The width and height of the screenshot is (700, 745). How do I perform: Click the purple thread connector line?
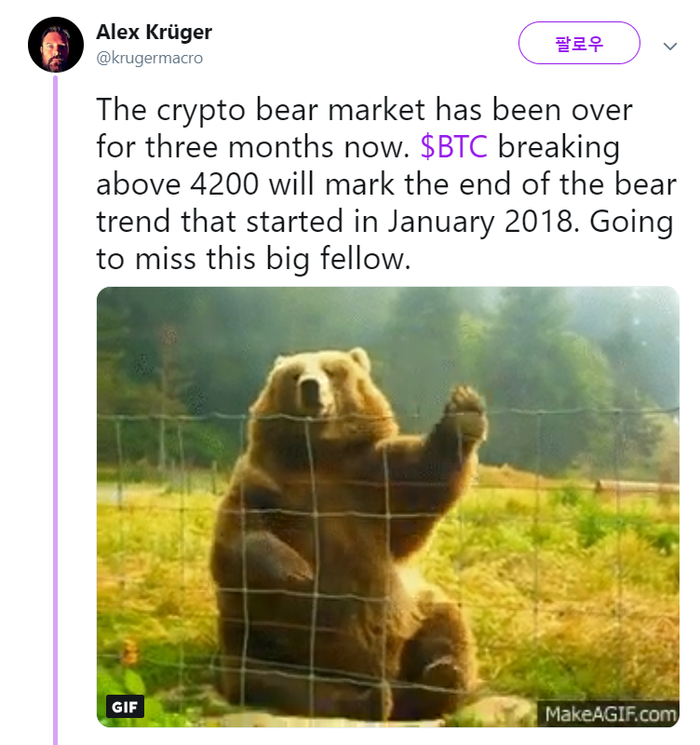pos(55,409)
